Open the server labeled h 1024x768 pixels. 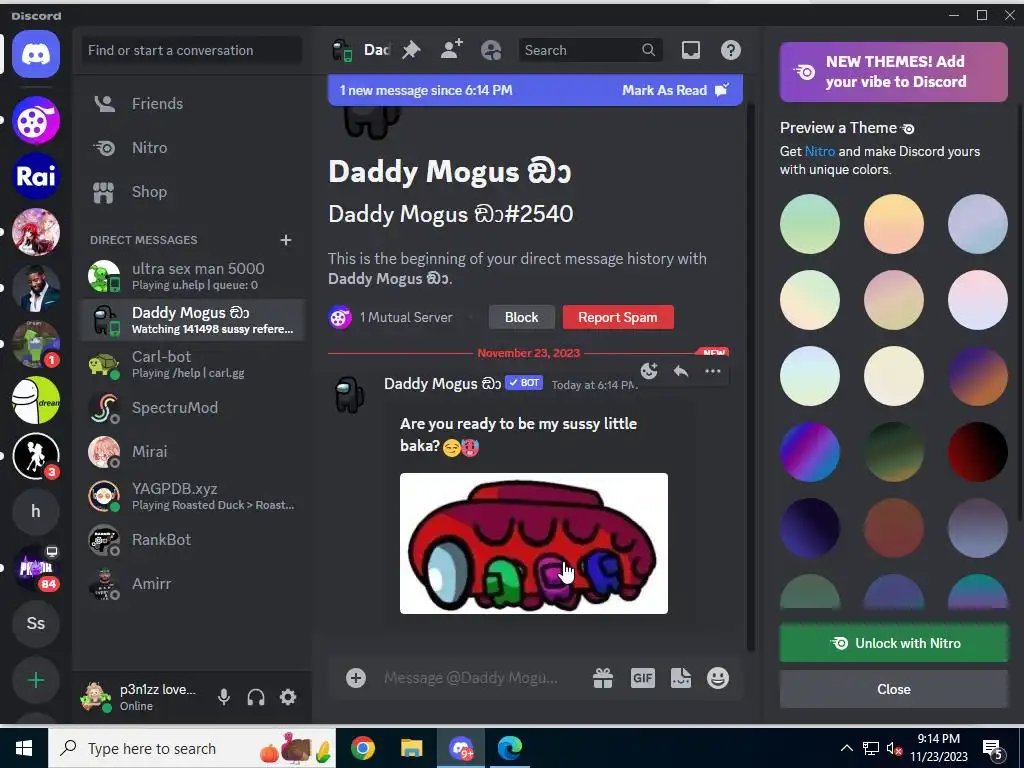point(36,511)
